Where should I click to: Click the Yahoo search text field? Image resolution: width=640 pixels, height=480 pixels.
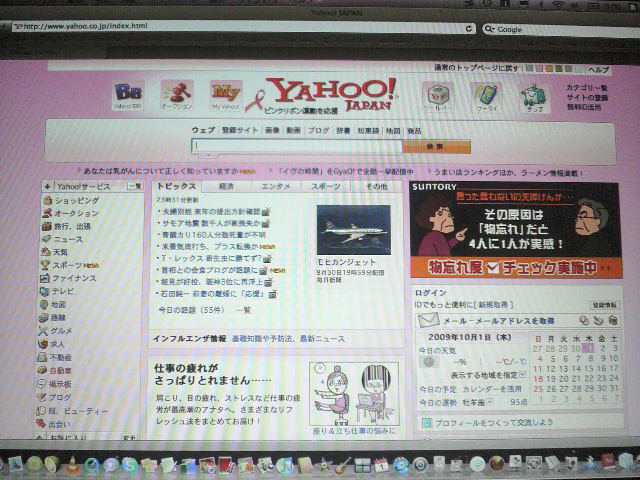[297, 146]
